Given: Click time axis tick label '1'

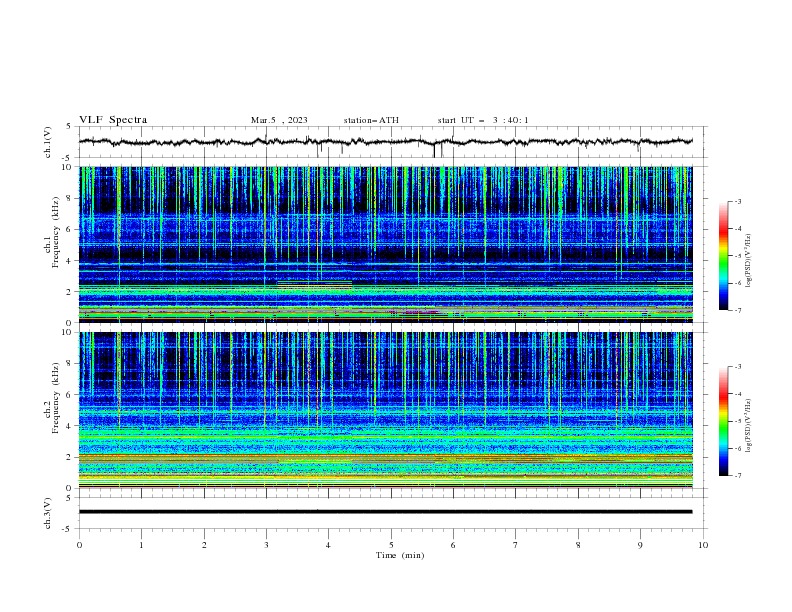Looking at the screenshot, I should [141, 545].
